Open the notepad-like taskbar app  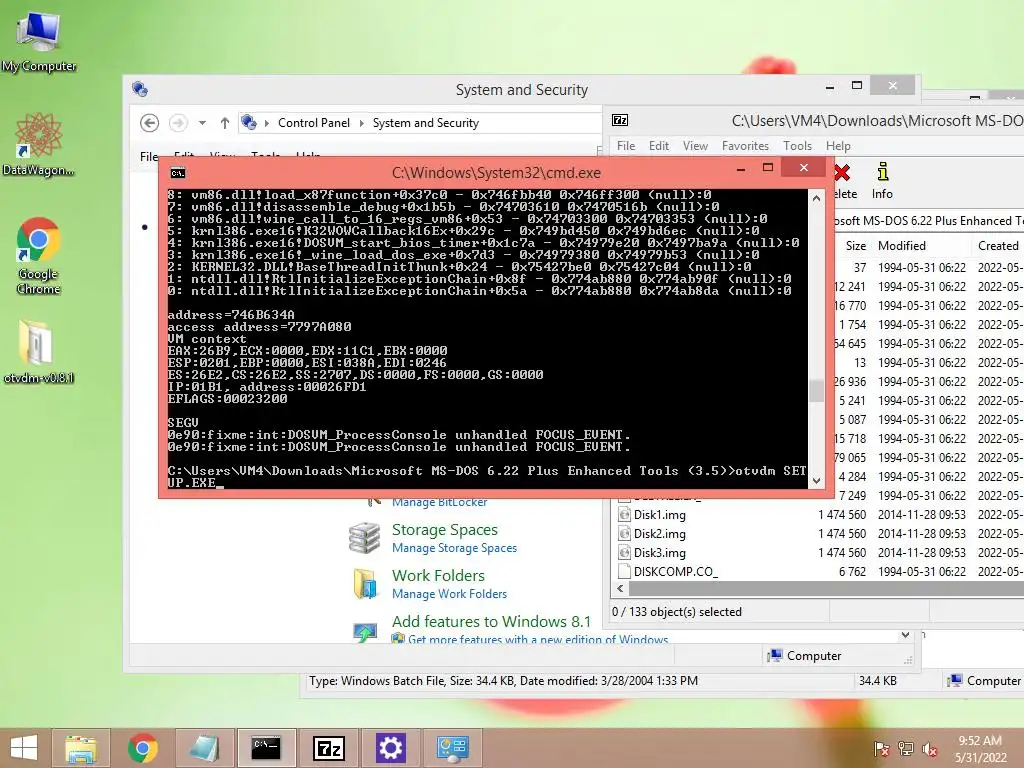point(203,748)
